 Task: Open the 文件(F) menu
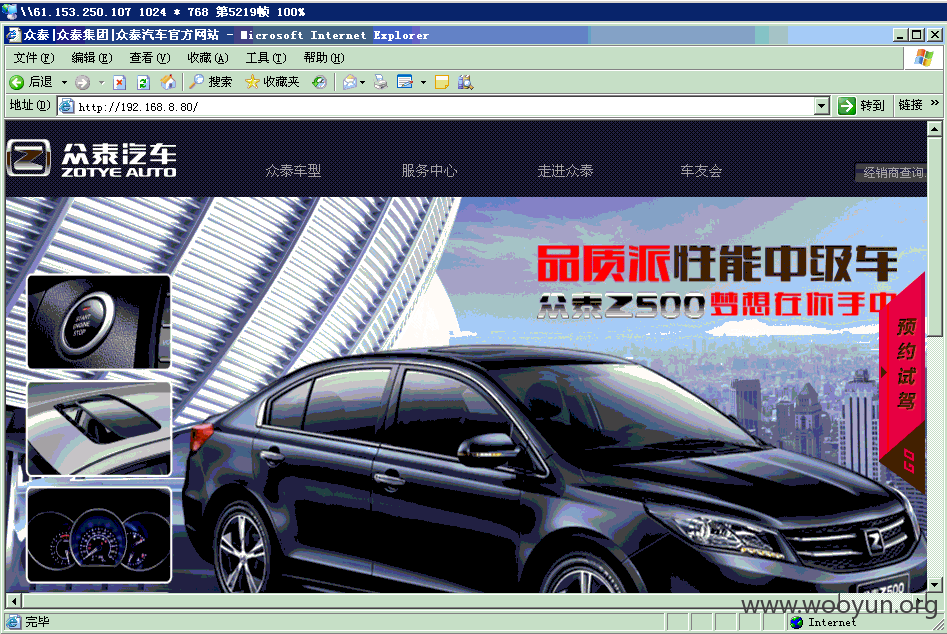[x=34, y=58]
